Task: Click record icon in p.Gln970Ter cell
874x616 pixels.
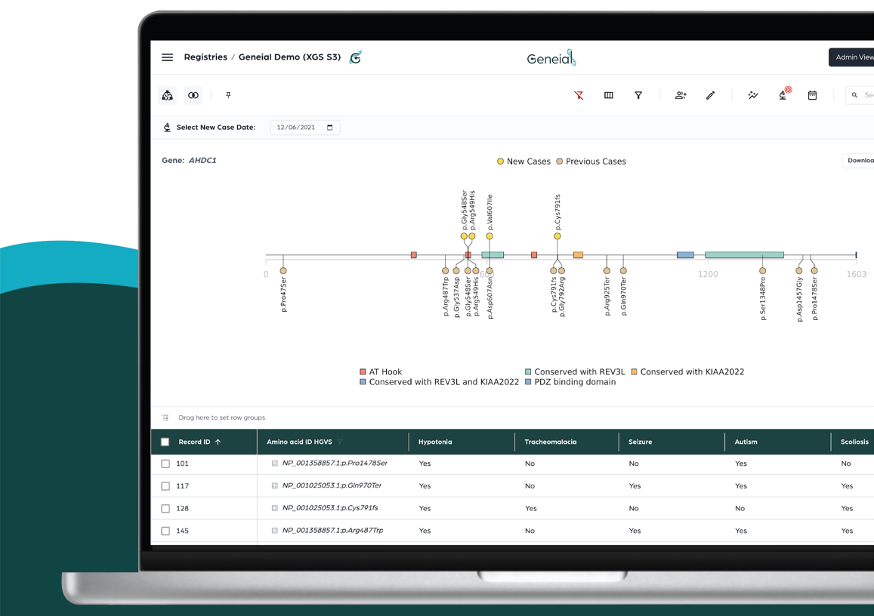Action: click(275, 486)
